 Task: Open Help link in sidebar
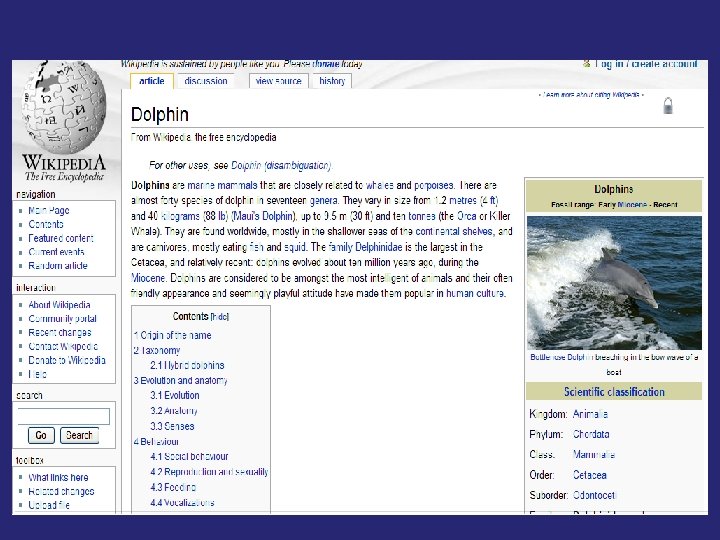[37, 374]
